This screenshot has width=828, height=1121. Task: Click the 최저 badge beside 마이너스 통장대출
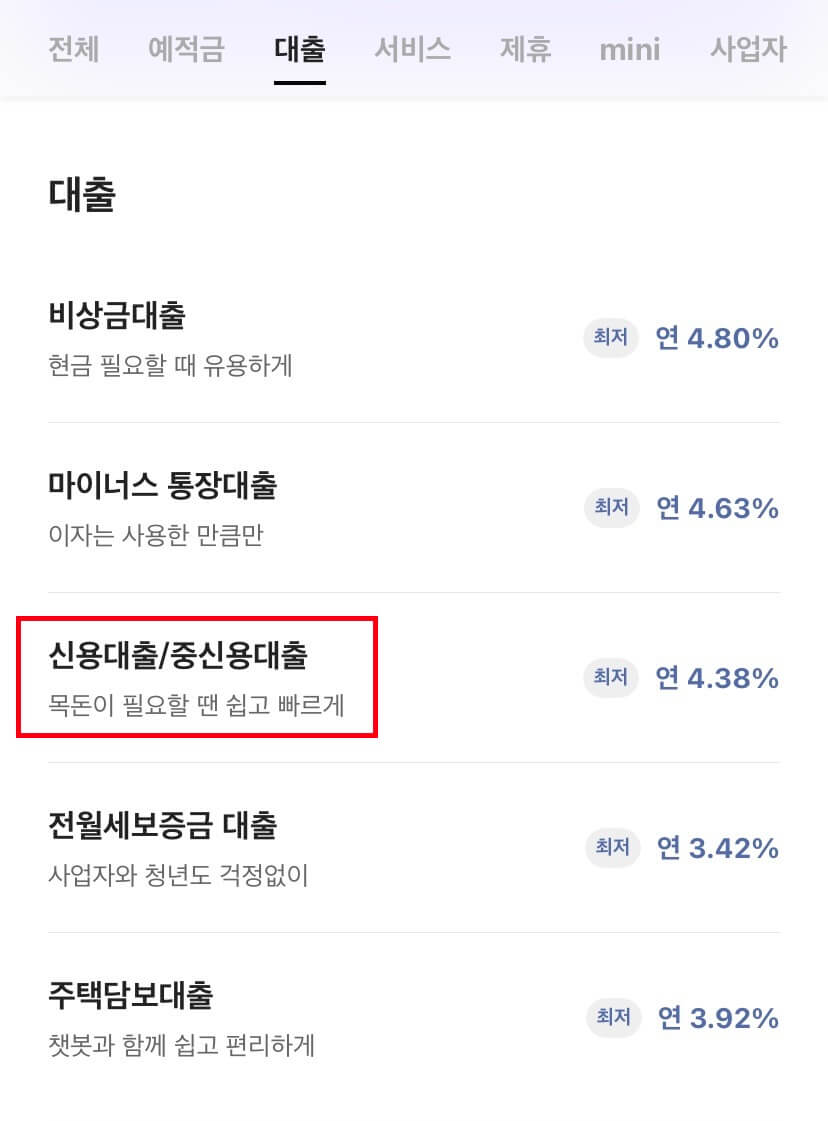click(x=611, y=508)
